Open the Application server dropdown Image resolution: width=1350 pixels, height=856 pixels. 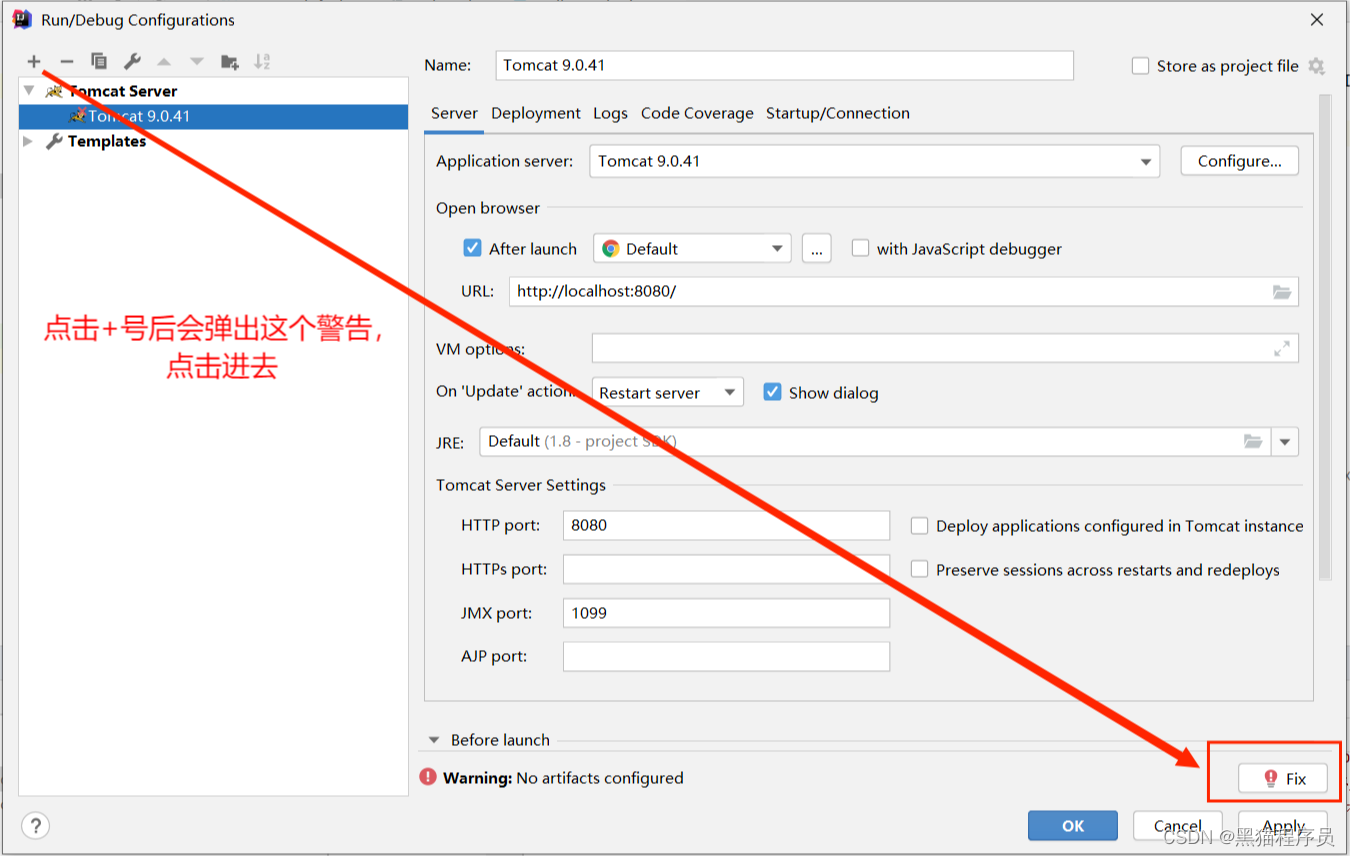coord(874,161)
